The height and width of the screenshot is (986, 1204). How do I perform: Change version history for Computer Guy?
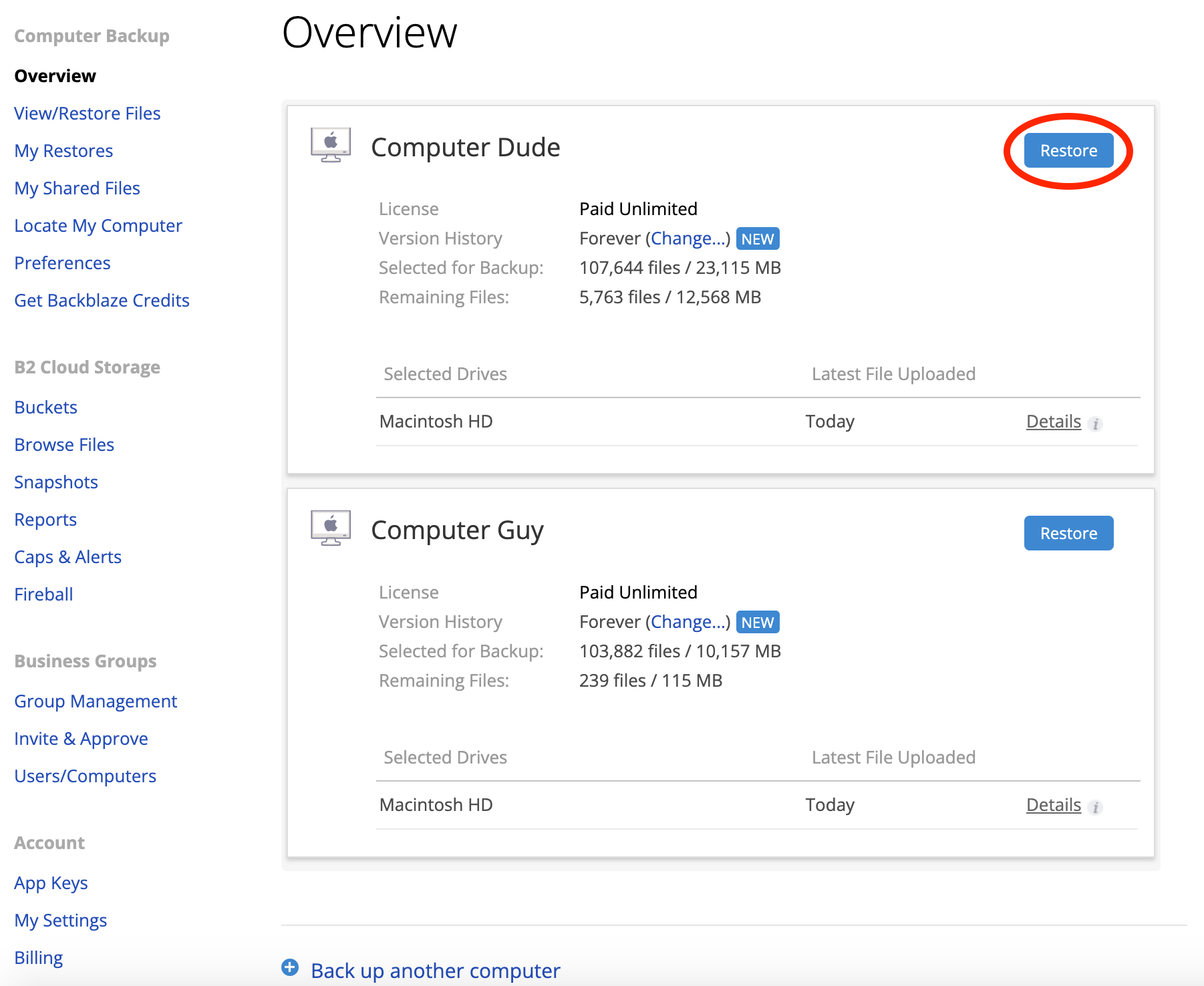688,622
